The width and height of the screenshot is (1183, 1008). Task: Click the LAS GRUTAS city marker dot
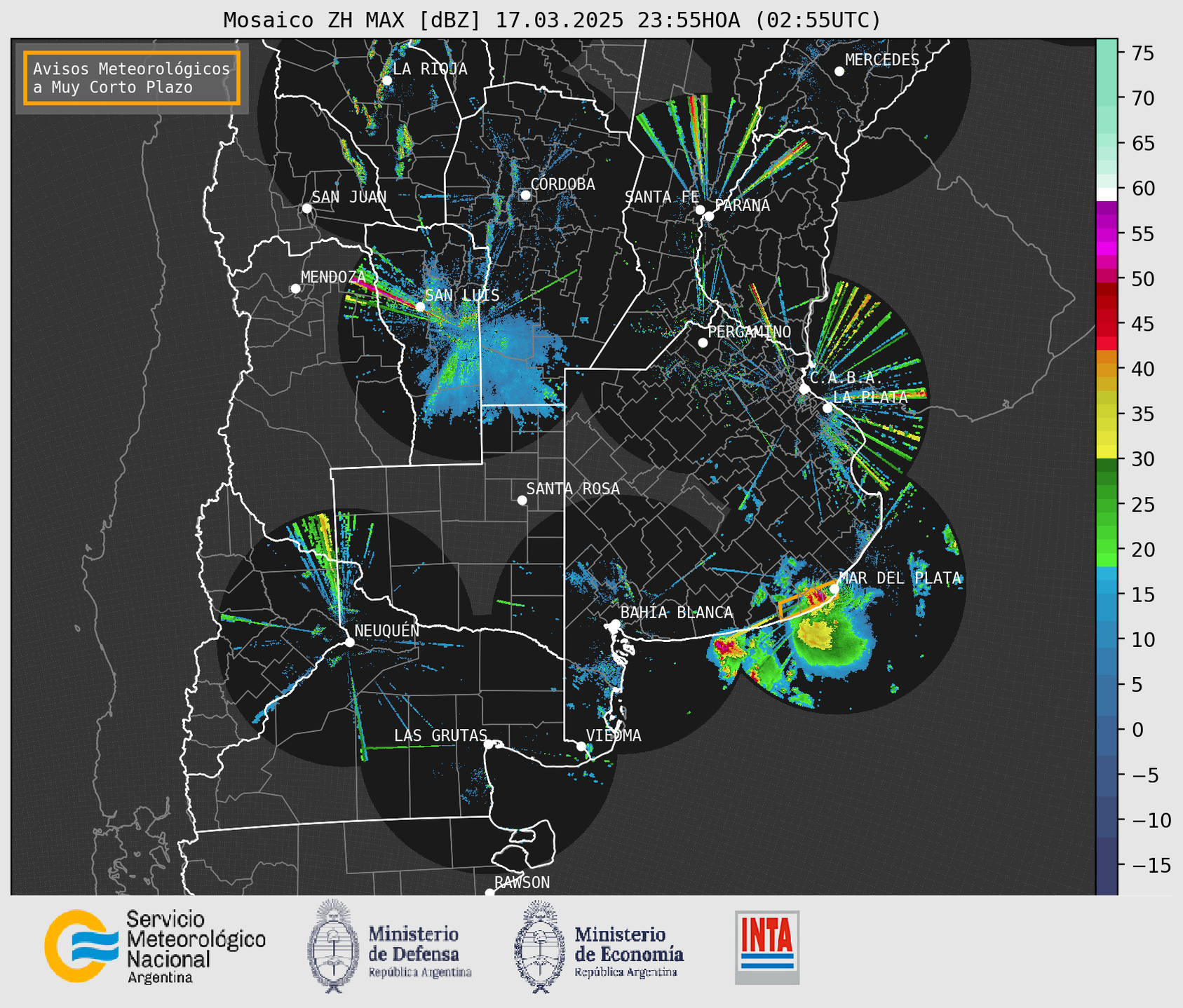489,744
